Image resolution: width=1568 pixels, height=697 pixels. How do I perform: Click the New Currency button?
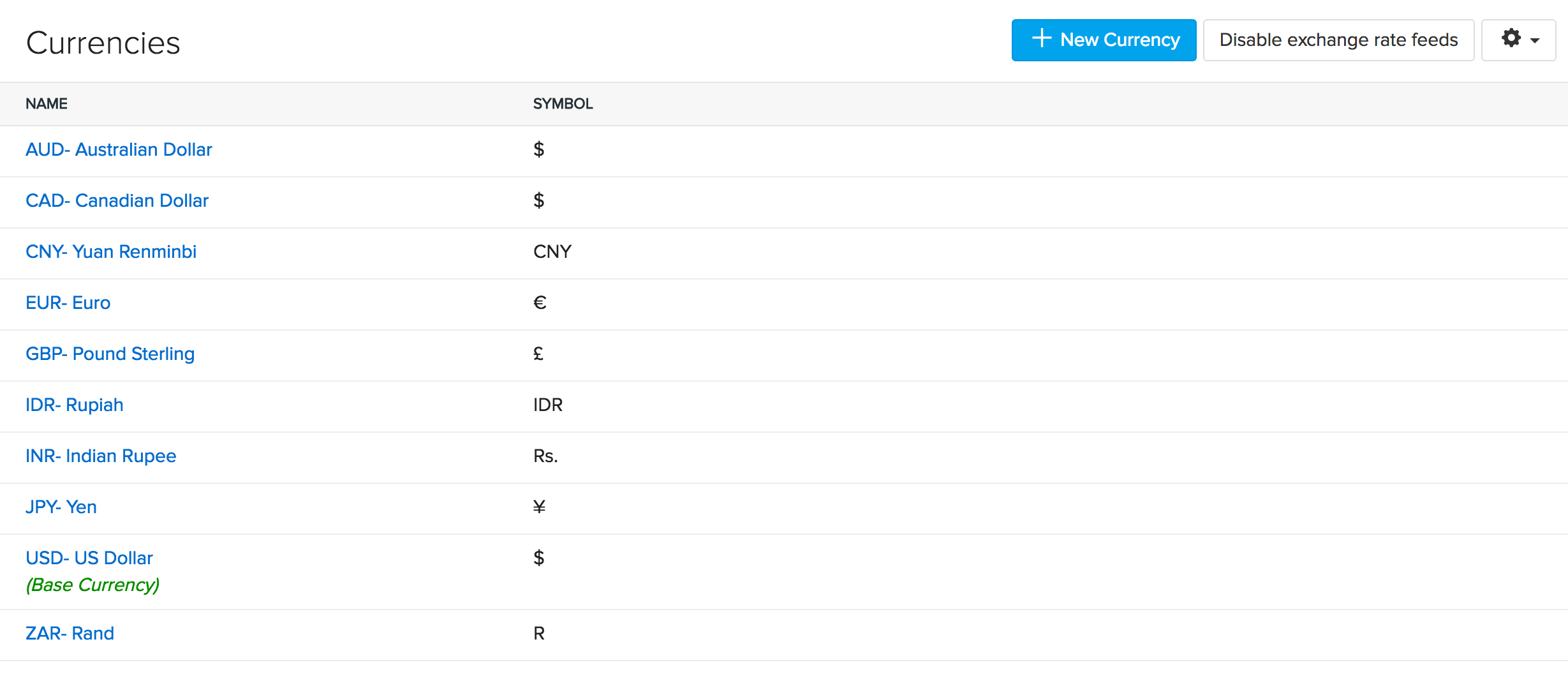click(1104, 39)
